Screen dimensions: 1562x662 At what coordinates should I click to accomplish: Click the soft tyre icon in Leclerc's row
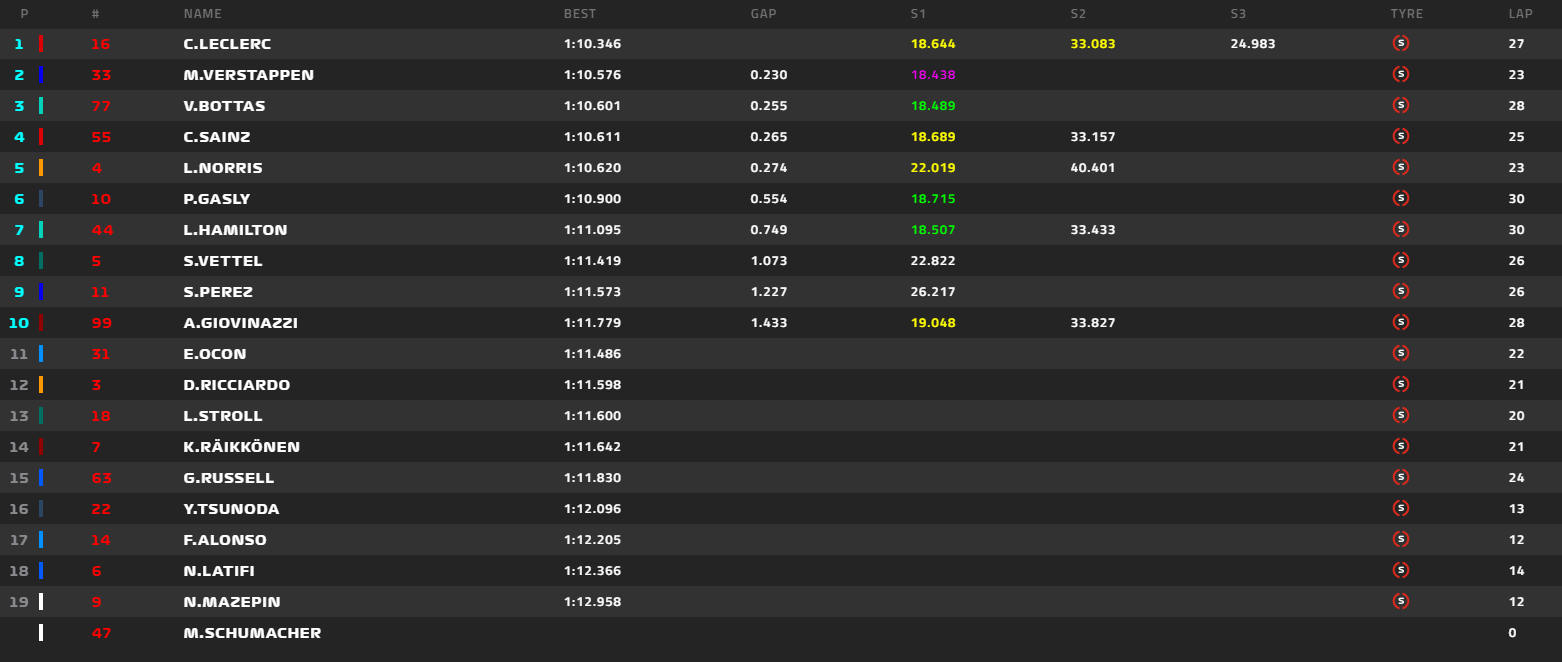1400,44
